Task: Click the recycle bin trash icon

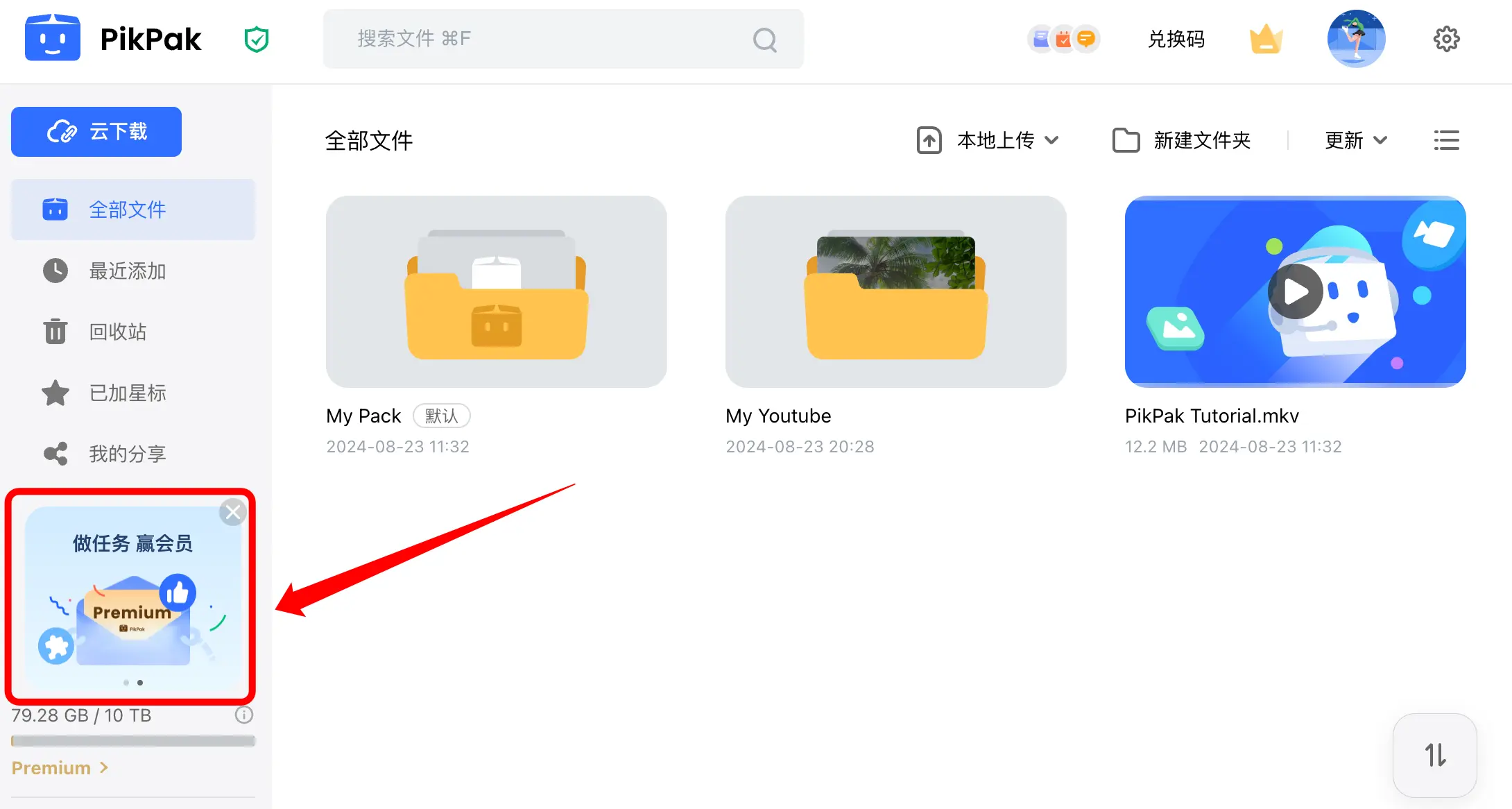Action: (55, 331)
